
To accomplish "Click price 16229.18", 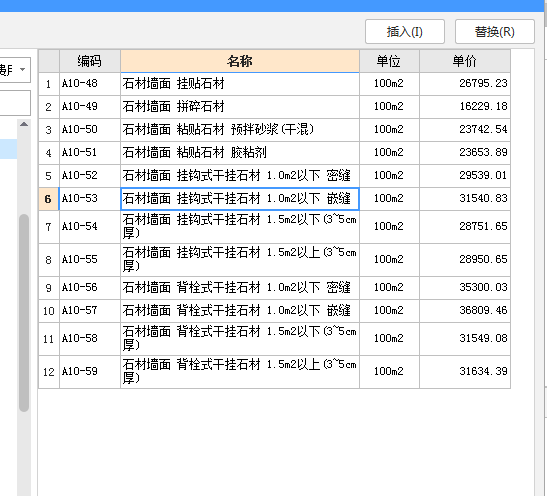I will (x=465, y=107).
